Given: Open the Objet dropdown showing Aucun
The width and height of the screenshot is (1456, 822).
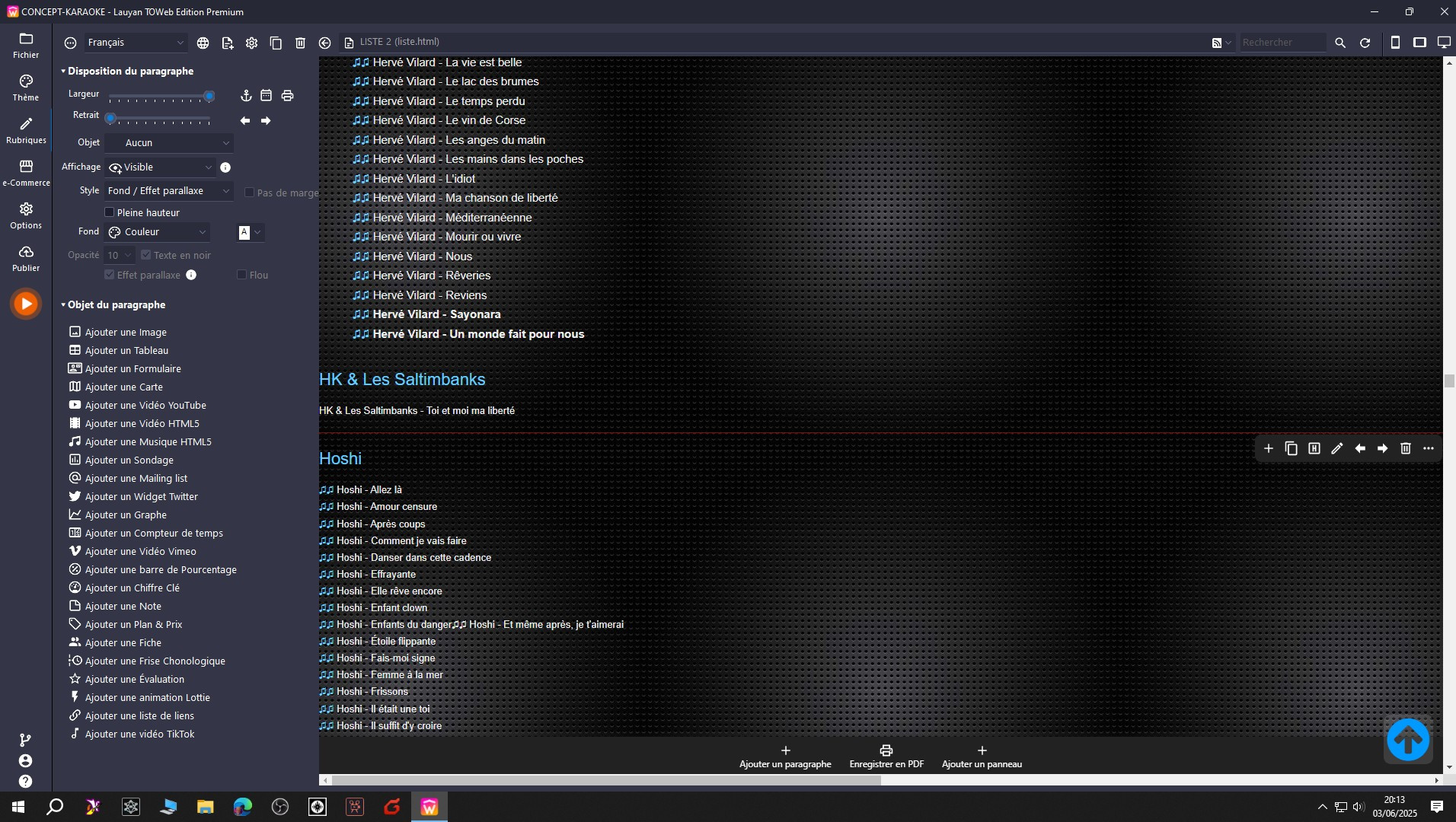Looking at the screenshot, I should [169, 142].
